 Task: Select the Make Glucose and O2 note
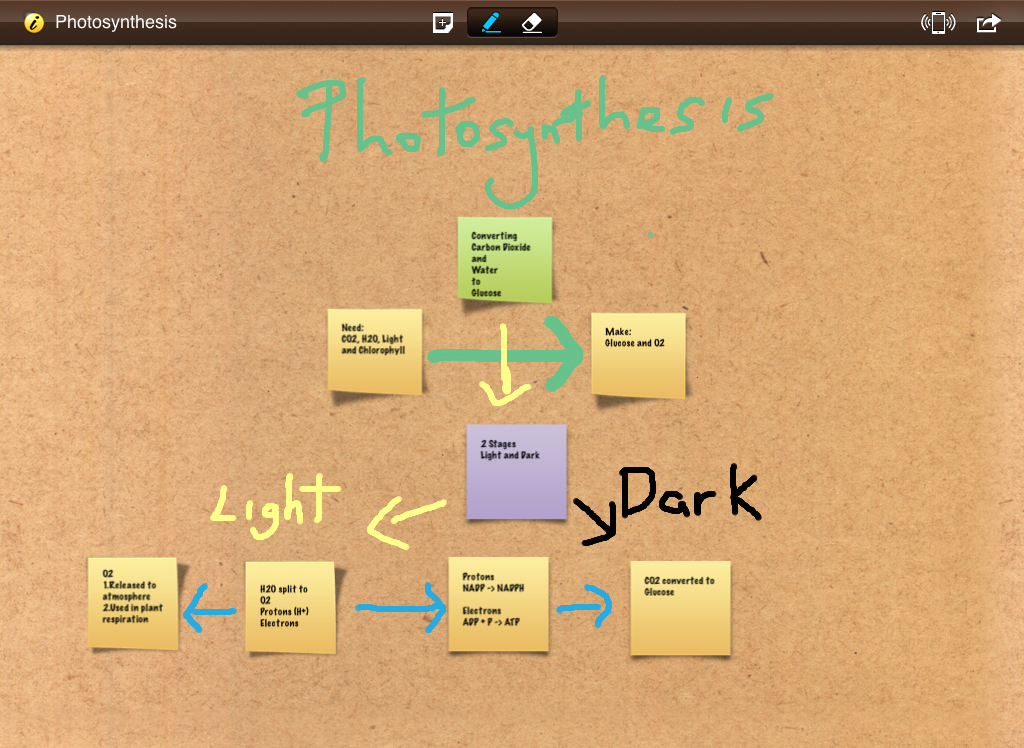click(638, 354)
